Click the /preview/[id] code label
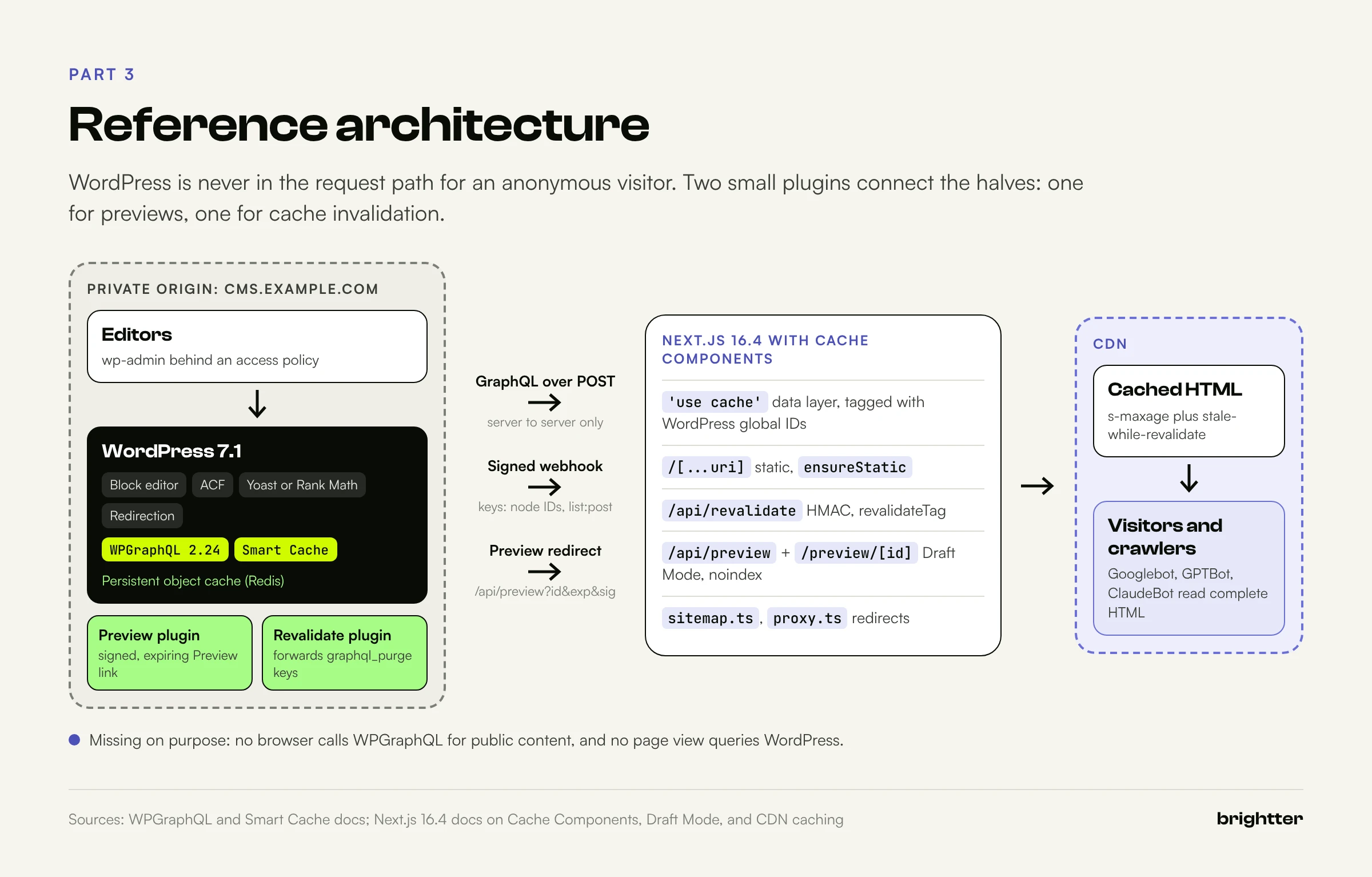 click(x=856, y=553)
